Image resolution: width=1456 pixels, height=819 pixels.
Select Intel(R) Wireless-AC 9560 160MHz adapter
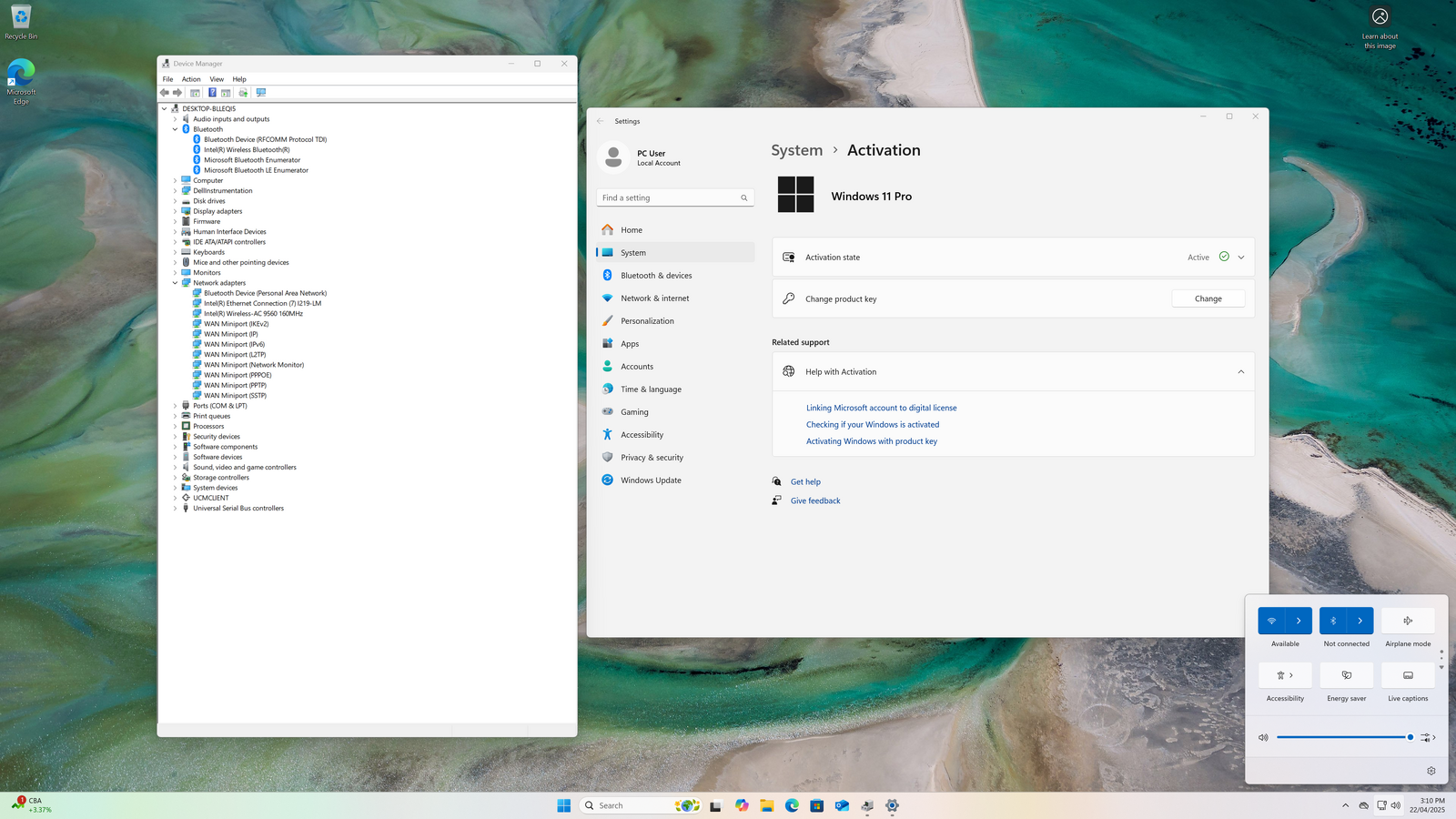pyautogui.click(x=253, y=314)
